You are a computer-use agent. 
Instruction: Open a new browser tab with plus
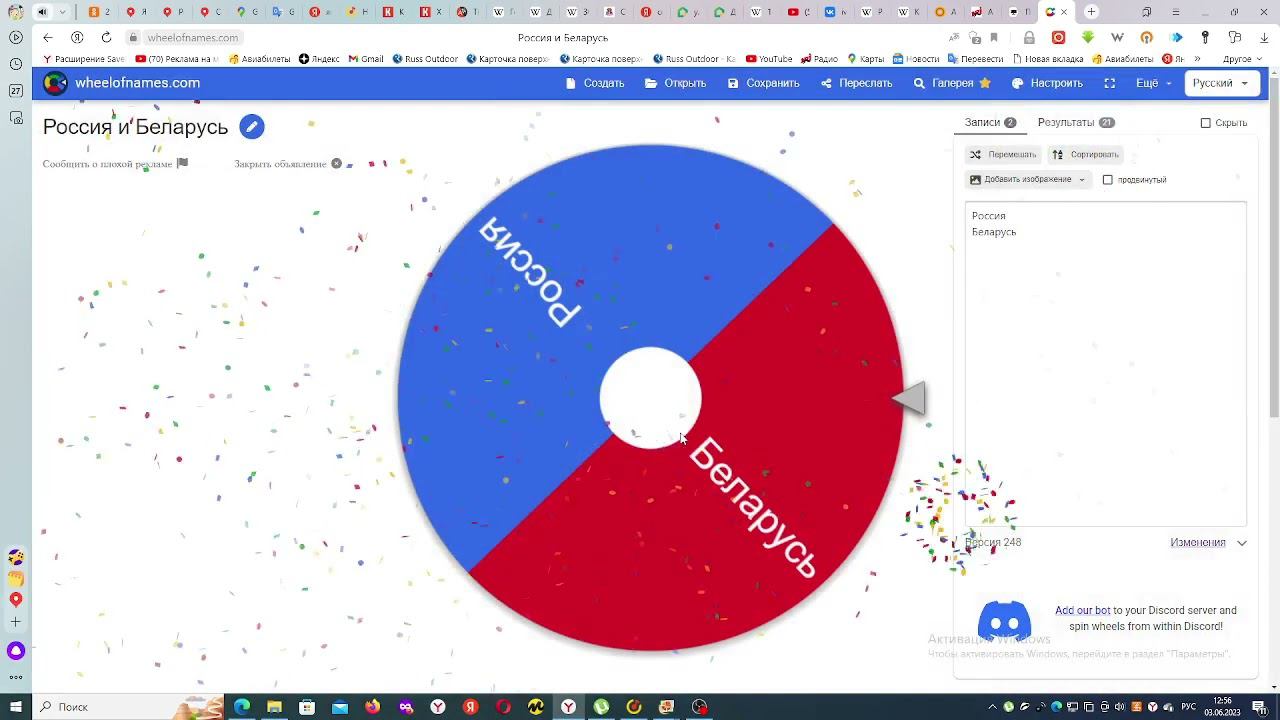coord(1091,12)
